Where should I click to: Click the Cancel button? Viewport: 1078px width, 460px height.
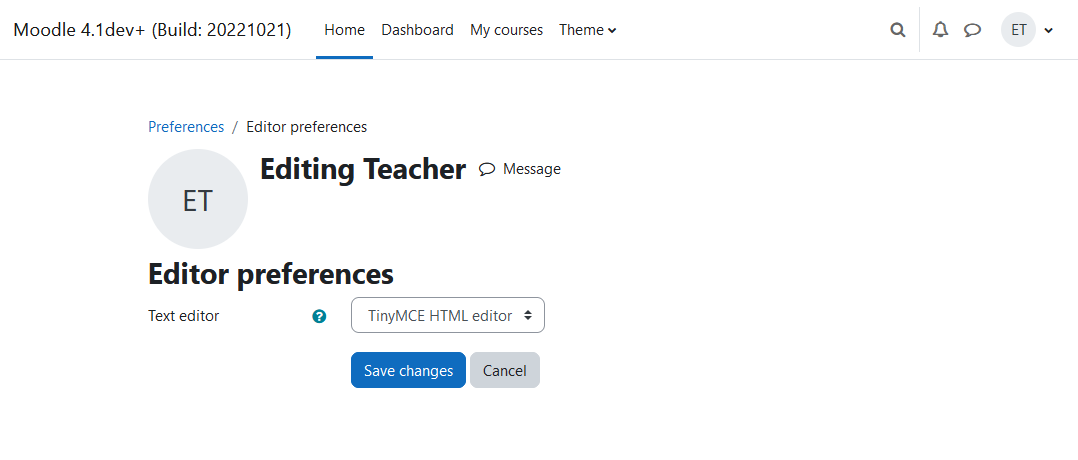[x=505, y=371]
